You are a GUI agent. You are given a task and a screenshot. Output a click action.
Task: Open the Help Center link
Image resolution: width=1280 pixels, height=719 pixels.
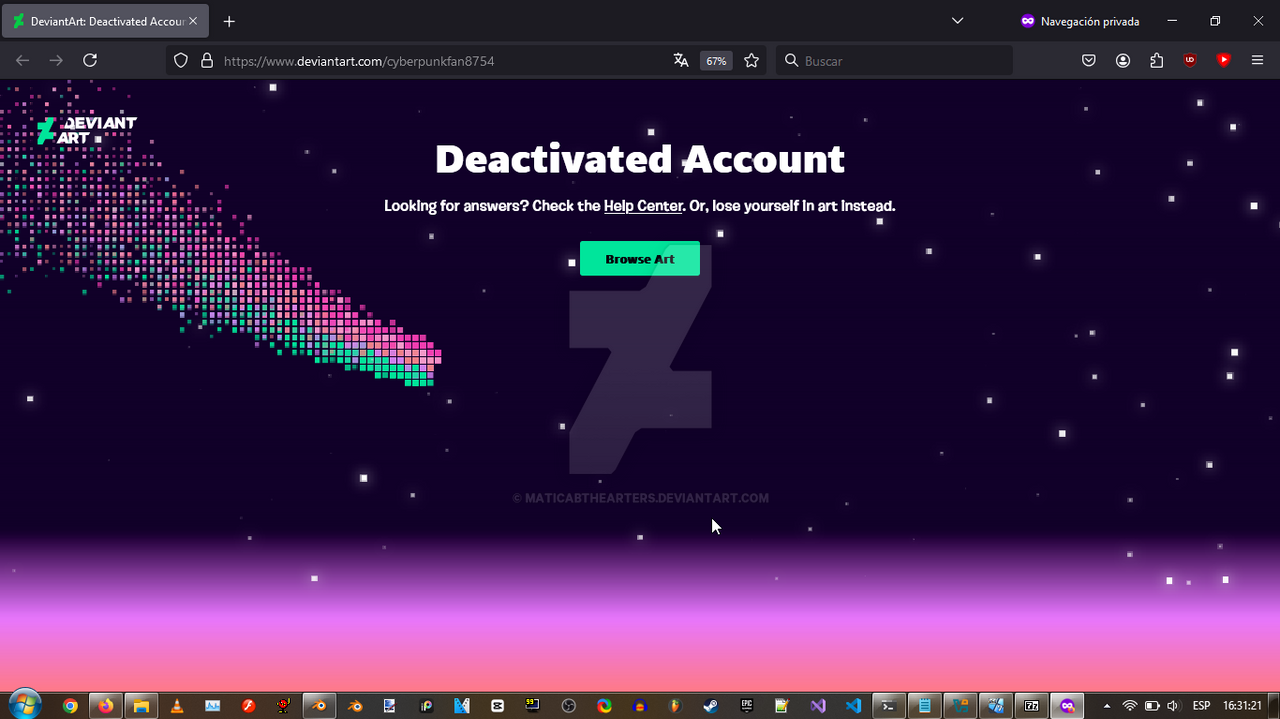point(643,206)
